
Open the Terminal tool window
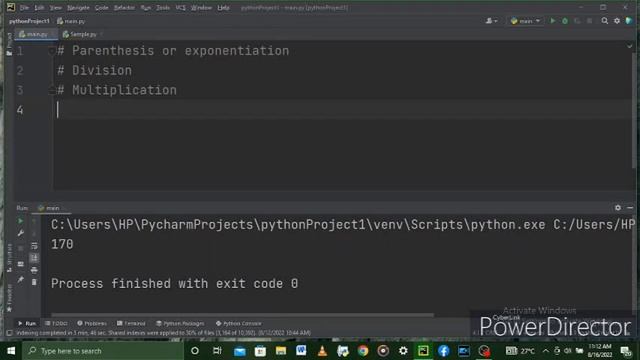pos(131,323)
